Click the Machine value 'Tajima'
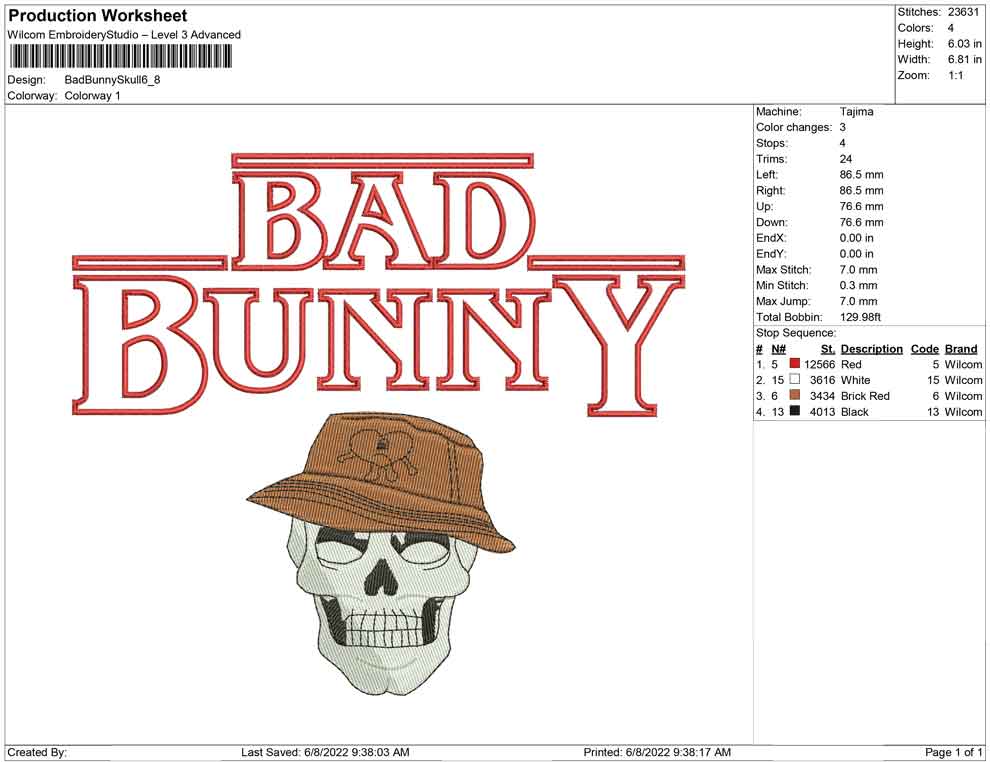The height and width of the screenshot is (762, 990). [x=857, y=112]
